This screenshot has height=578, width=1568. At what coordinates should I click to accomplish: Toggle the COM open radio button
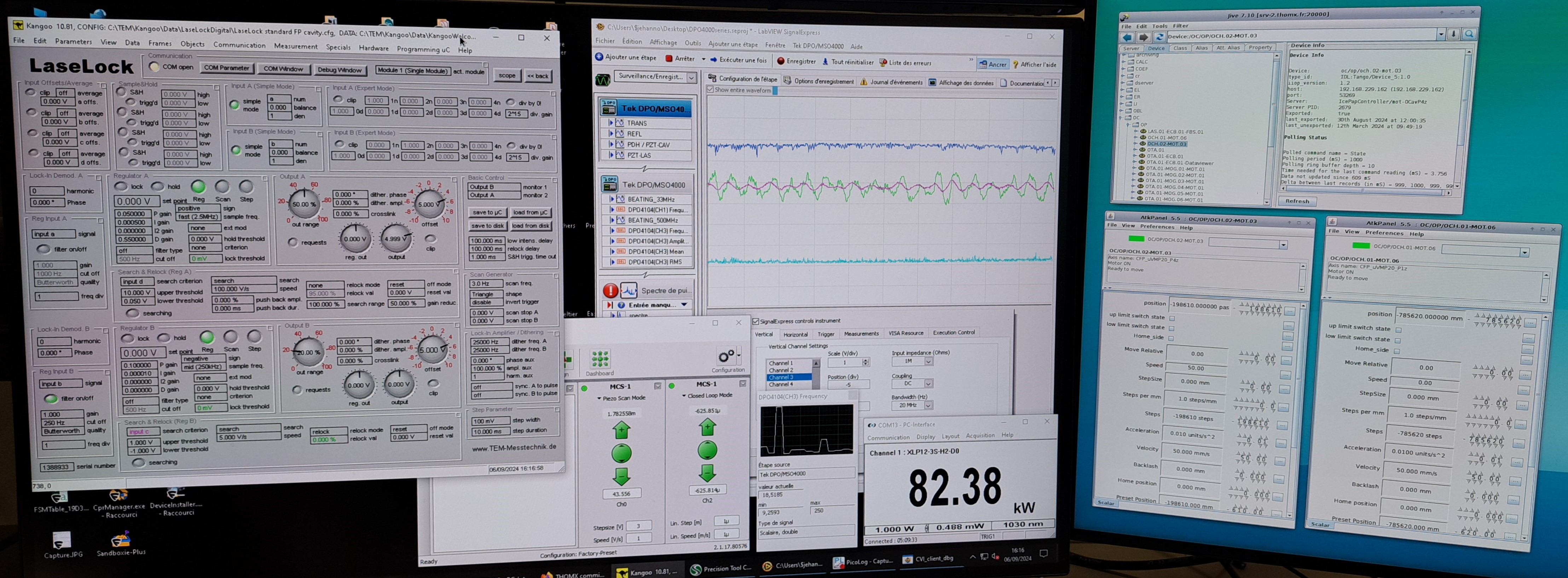coord(154,67)
